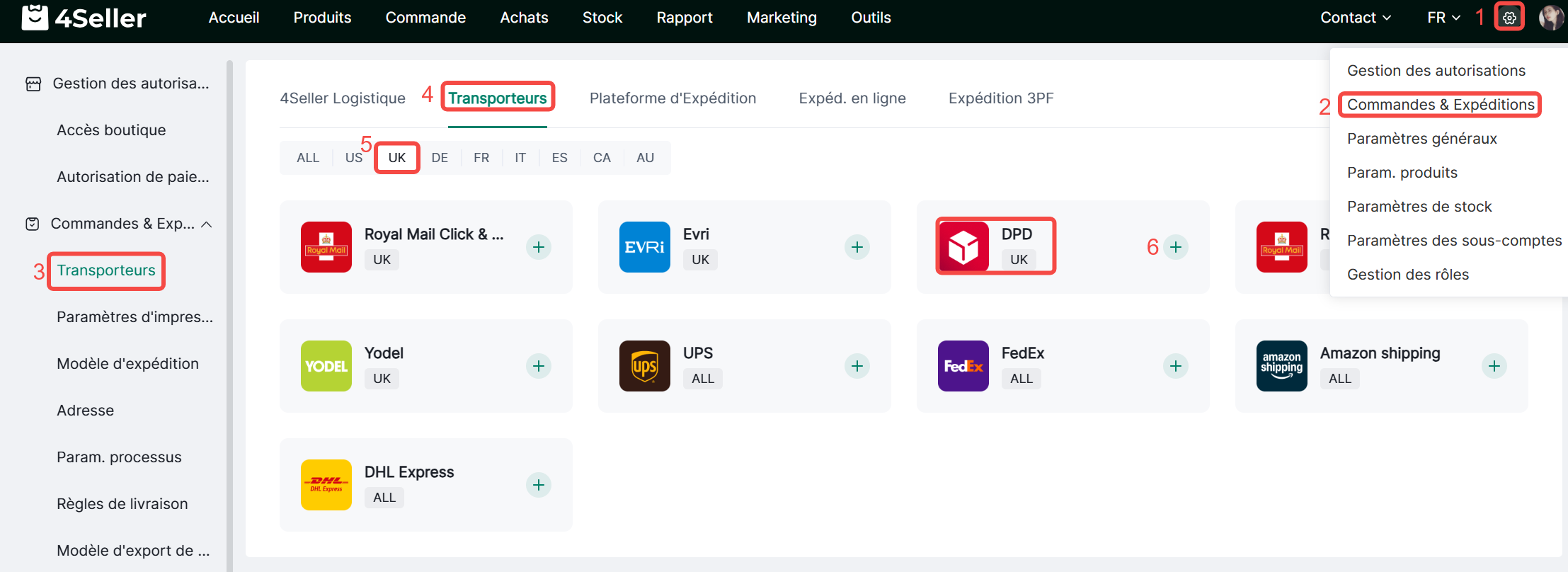Click the UPS carrier logo

click(x=645, y=366)
